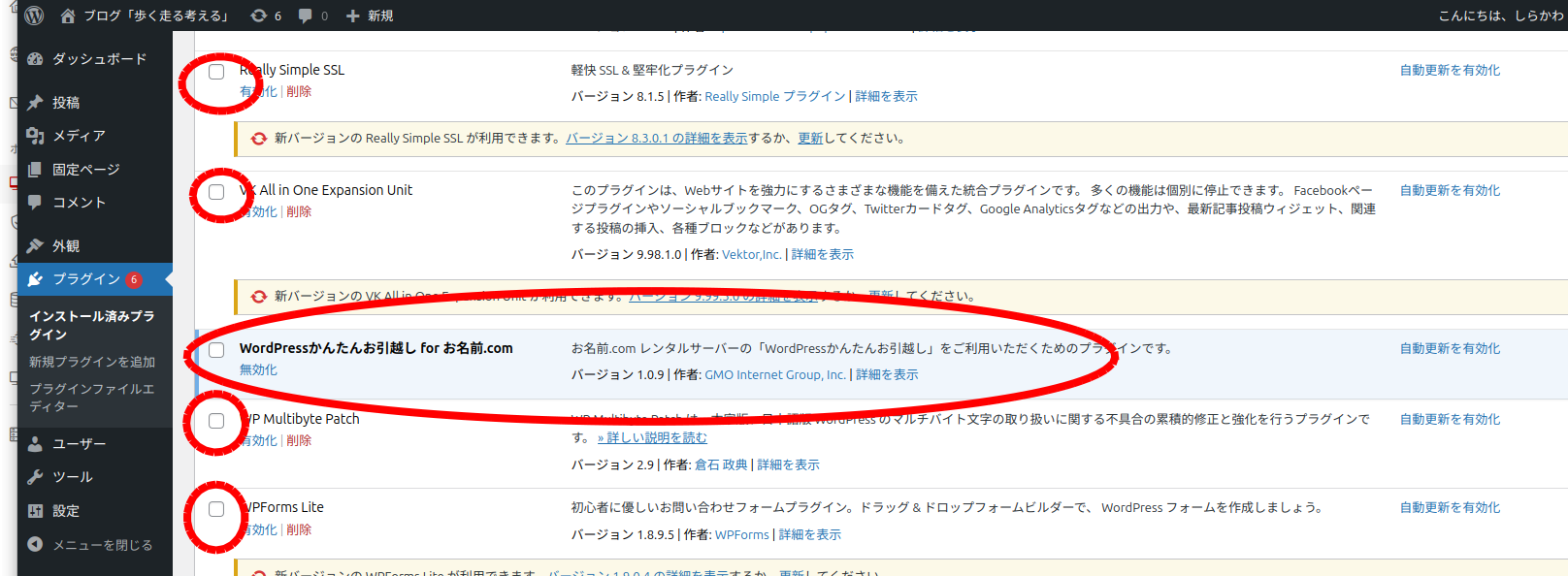Tick the Really Simple SSL checkbox
Screen dimensions: 1568x576
[216, 72]
